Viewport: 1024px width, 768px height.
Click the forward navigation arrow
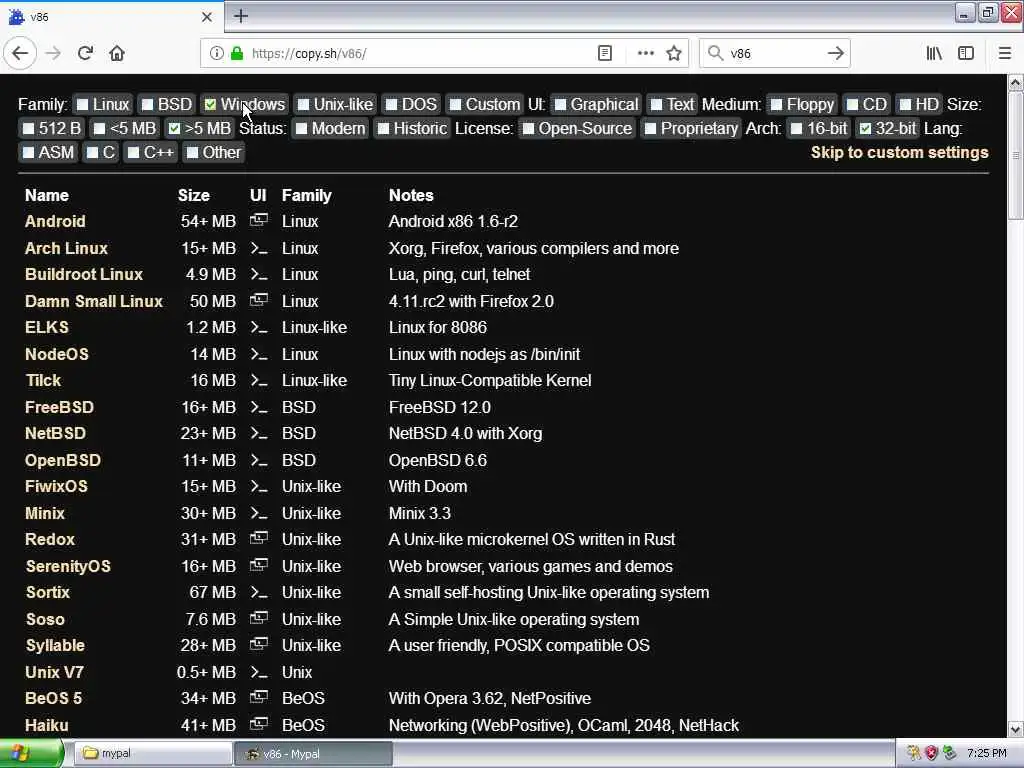(x=53, y=53)
